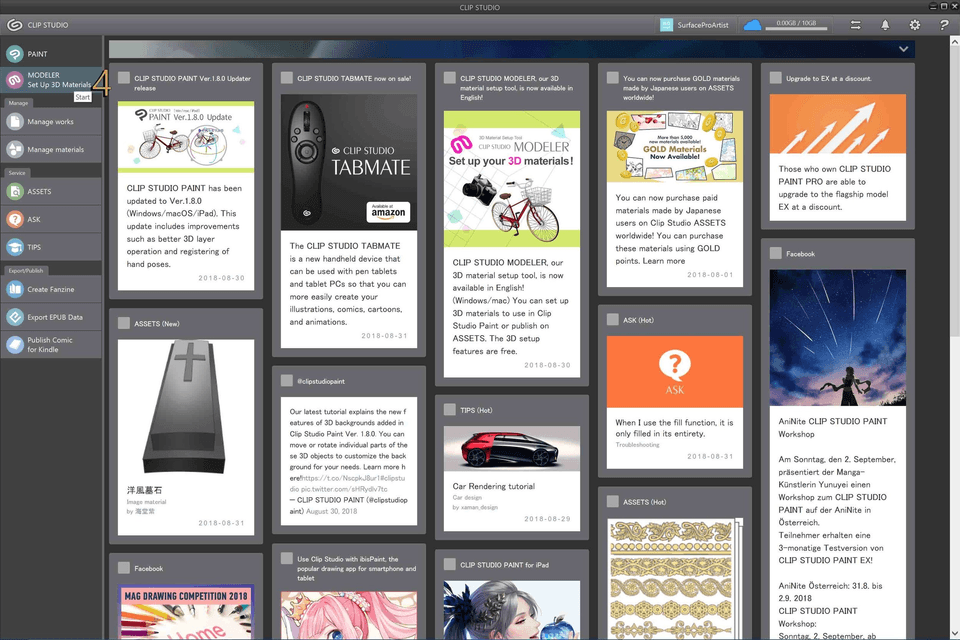Click the Troubleshooting label on ASK card
The height and width of the screenshot is (640, 960).
[637, 445]
